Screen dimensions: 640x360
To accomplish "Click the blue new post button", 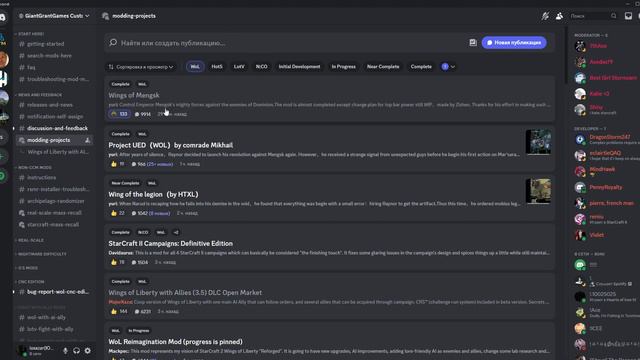I will (514, 42).
